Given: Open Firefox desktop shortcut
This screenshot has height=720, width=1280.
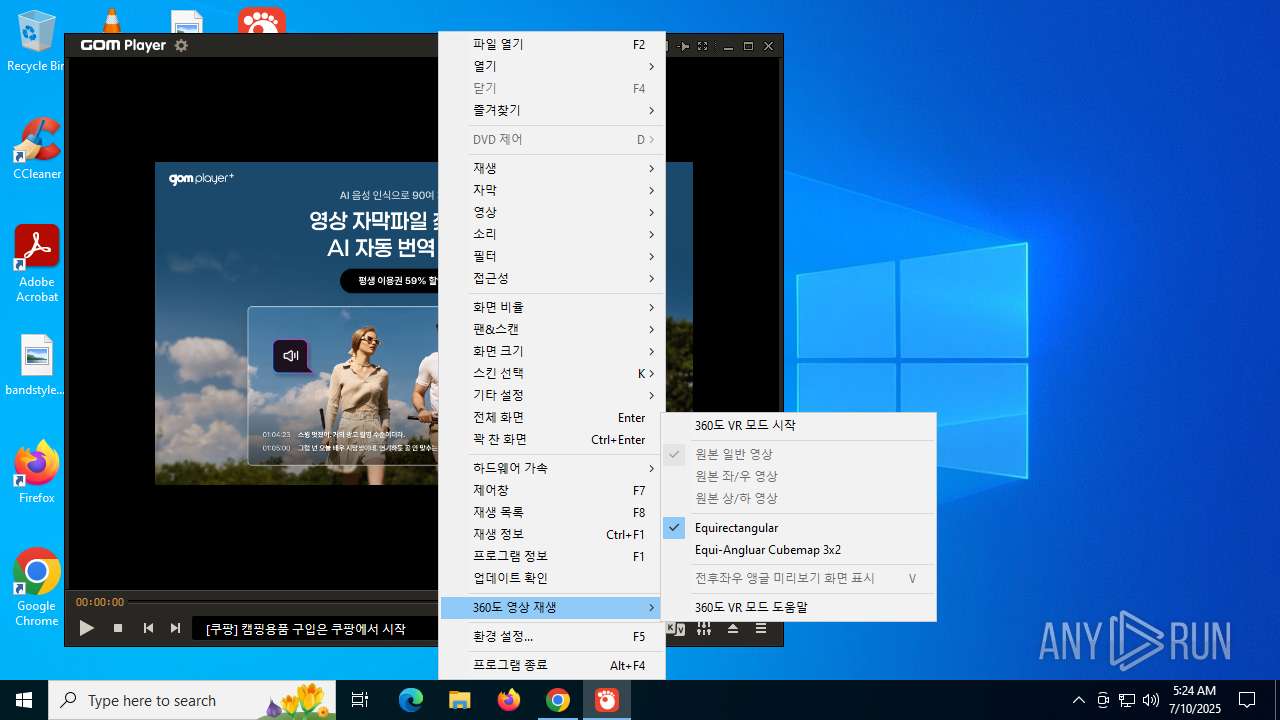Looking at the screenshot, I should coord(37,472).
